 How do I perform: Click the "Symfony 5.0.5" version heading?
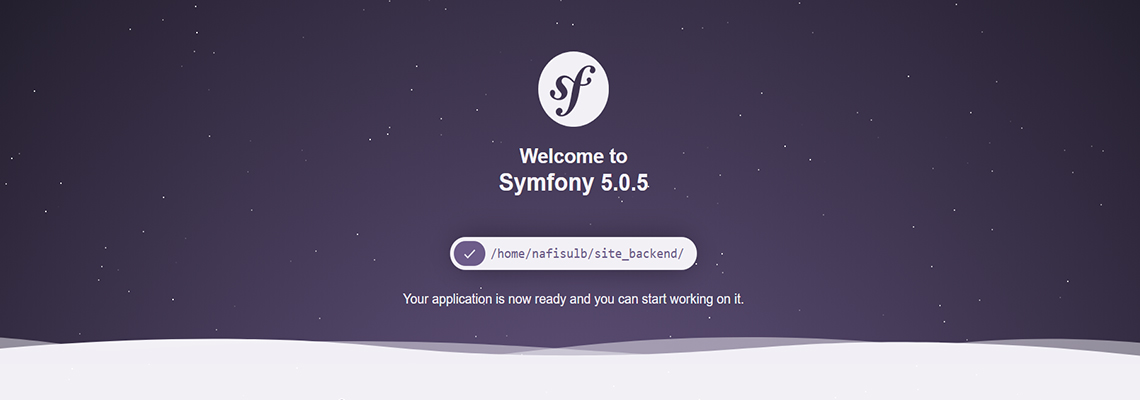[x=573, y=183]
